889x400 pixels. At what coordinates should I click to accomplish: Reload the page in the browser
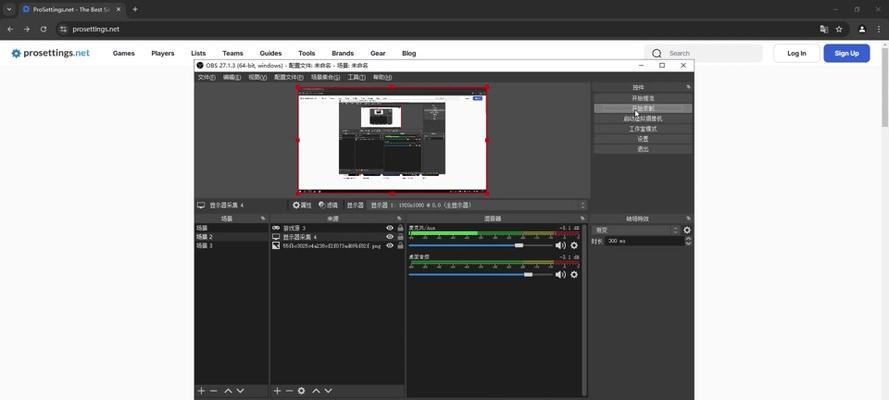[43, 29]
